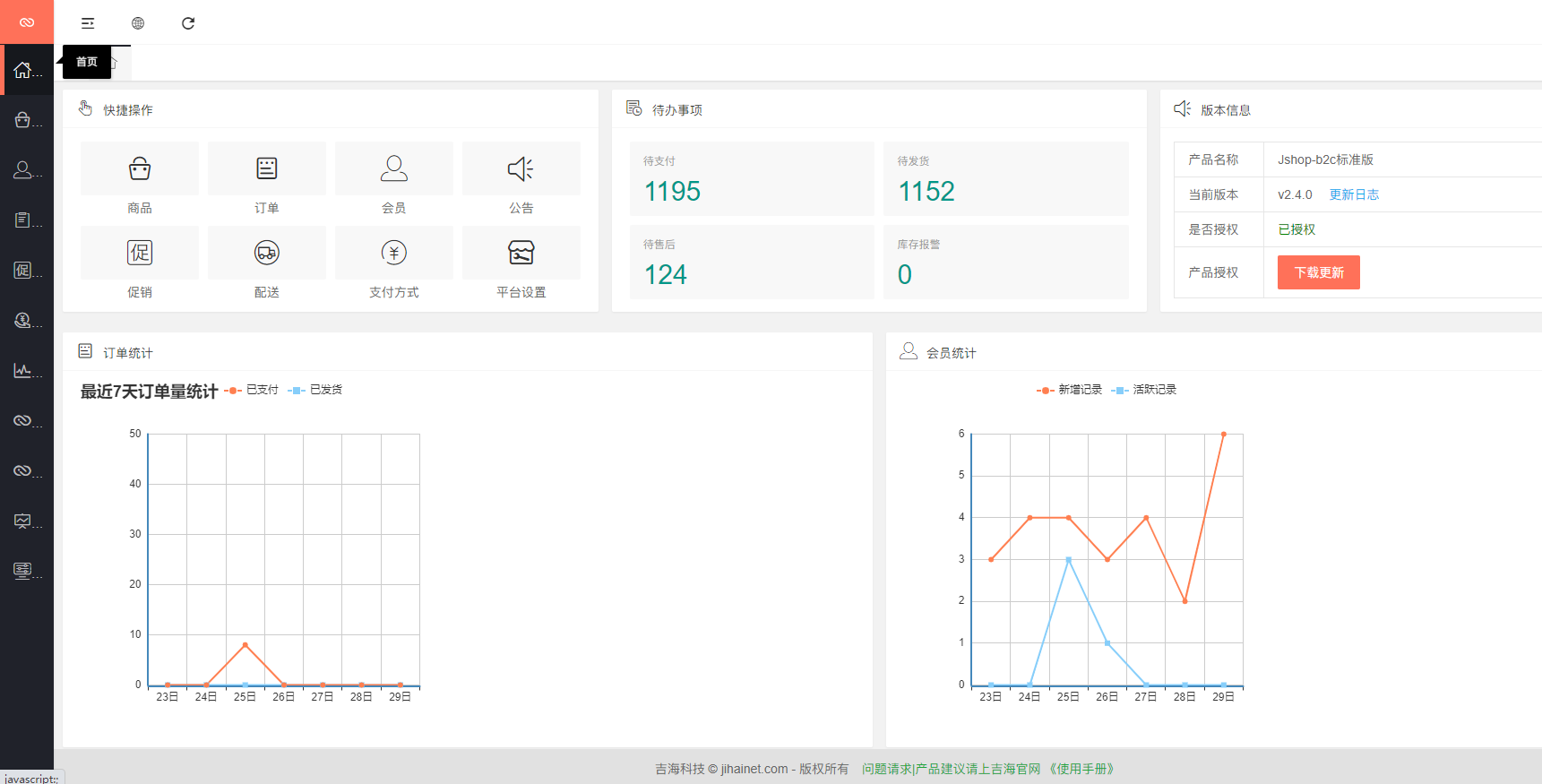Click the v2.4.0 version text
The height and width of the screenshot is (784, 1542).
1295,194
